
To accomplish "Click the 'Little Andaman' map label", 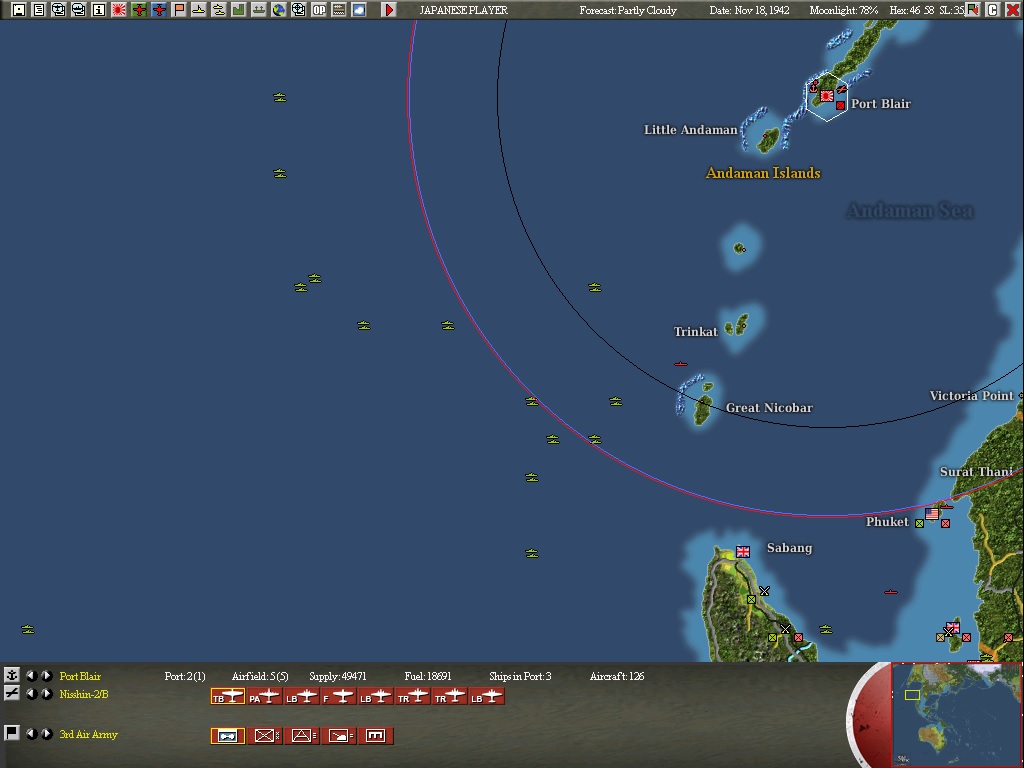I will [690, 130].
